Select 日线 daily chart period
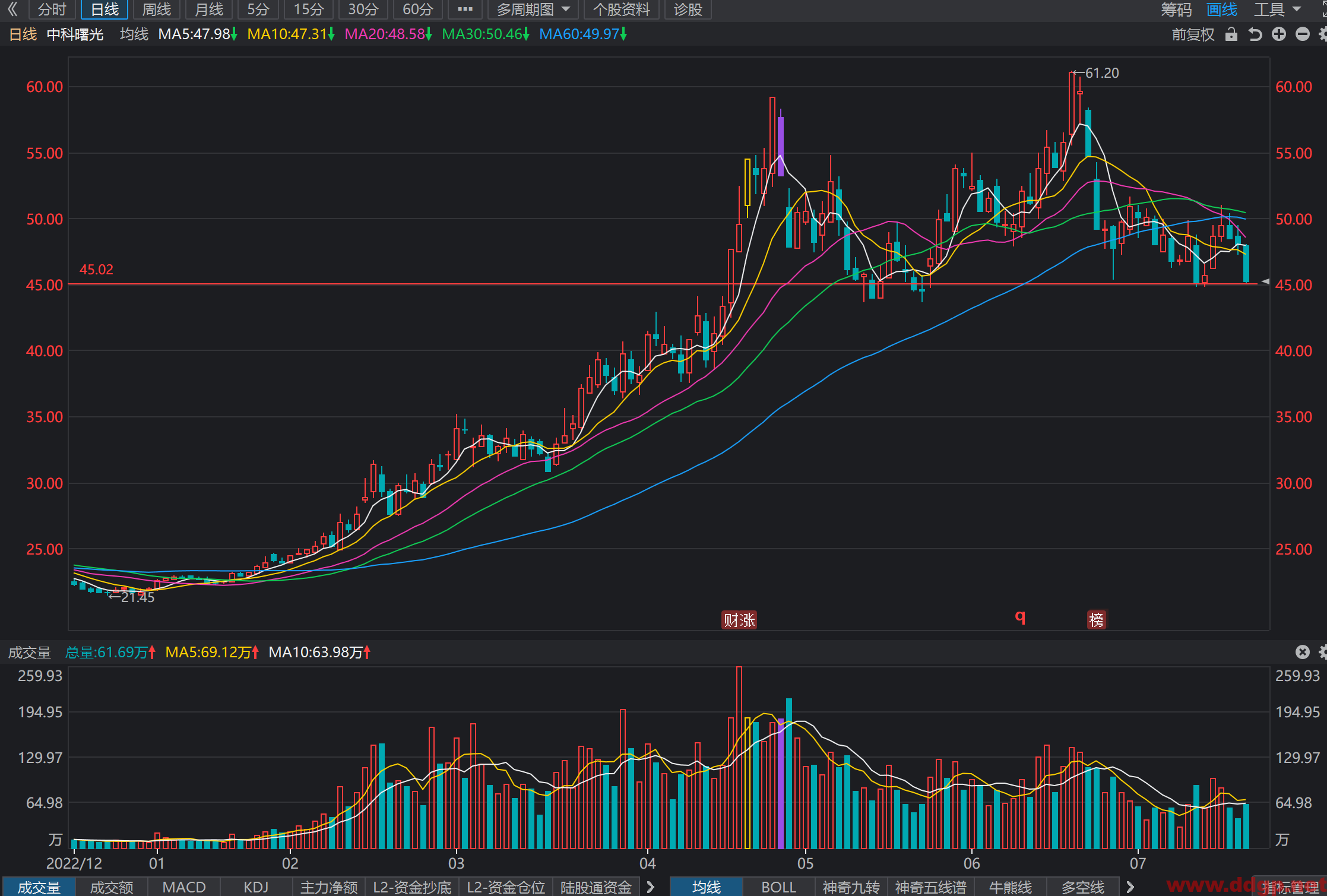 (x=104, y=10)
